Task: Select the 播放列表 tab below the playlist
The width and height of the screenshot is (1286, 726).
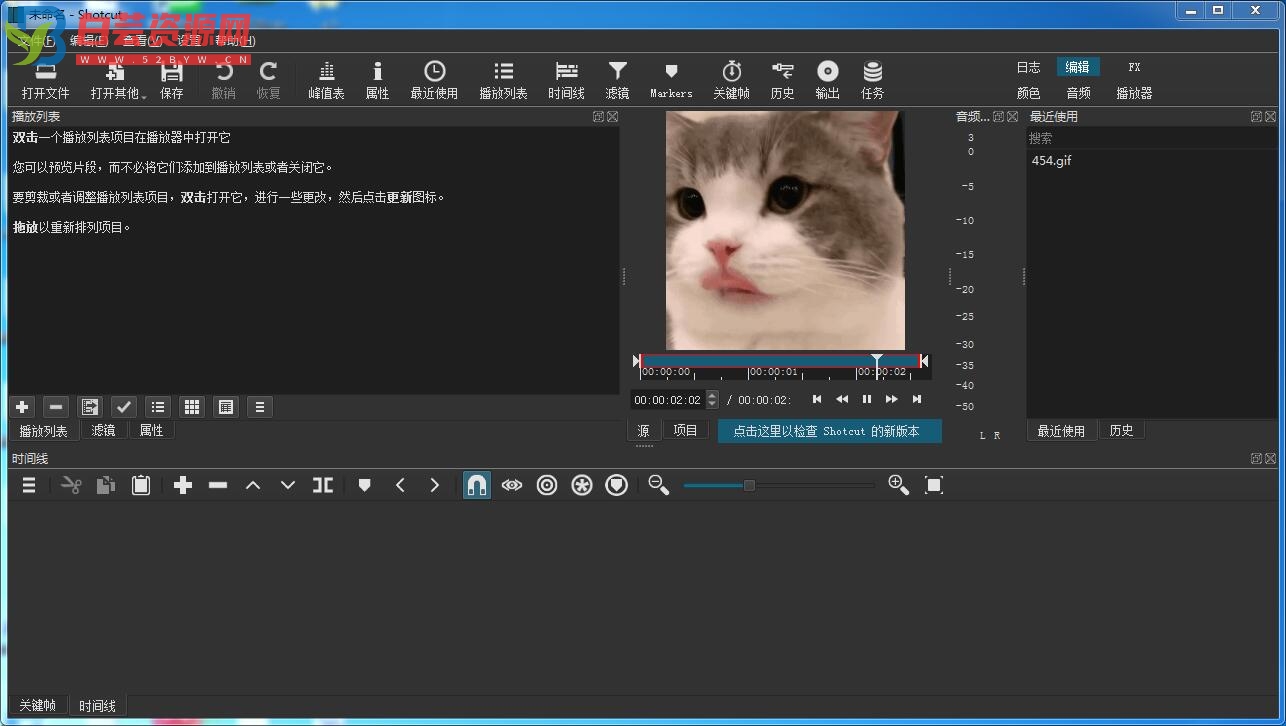Action: point(43,431)
